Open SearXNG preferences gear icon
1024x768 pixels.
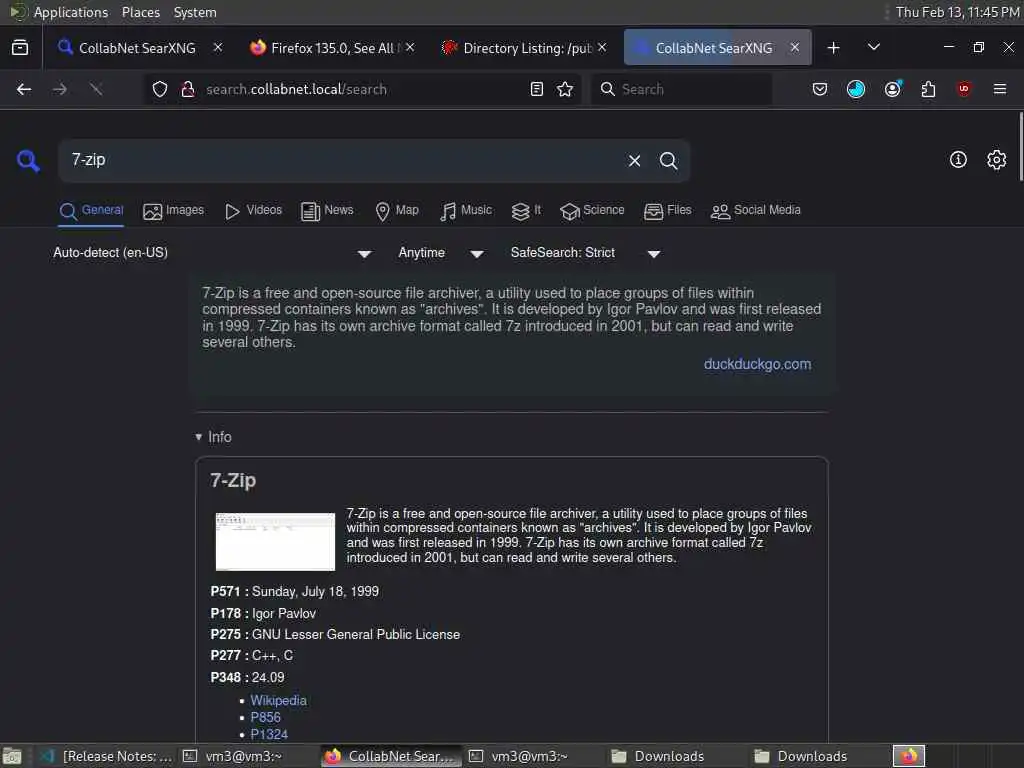(x=997, y=159)
